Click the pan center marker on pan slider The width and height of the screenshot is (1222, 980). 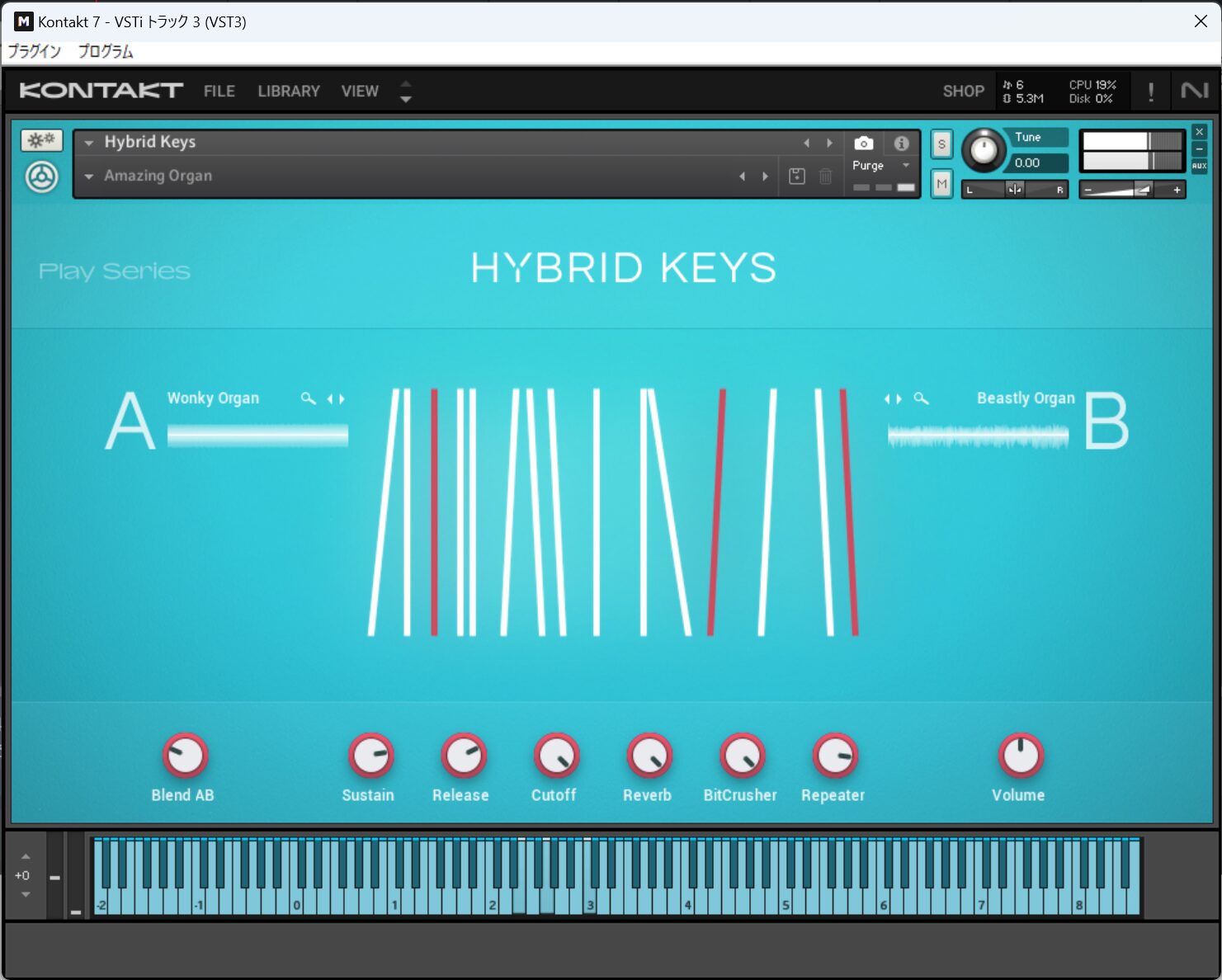pyautogui.click(x=1015, y=190)
